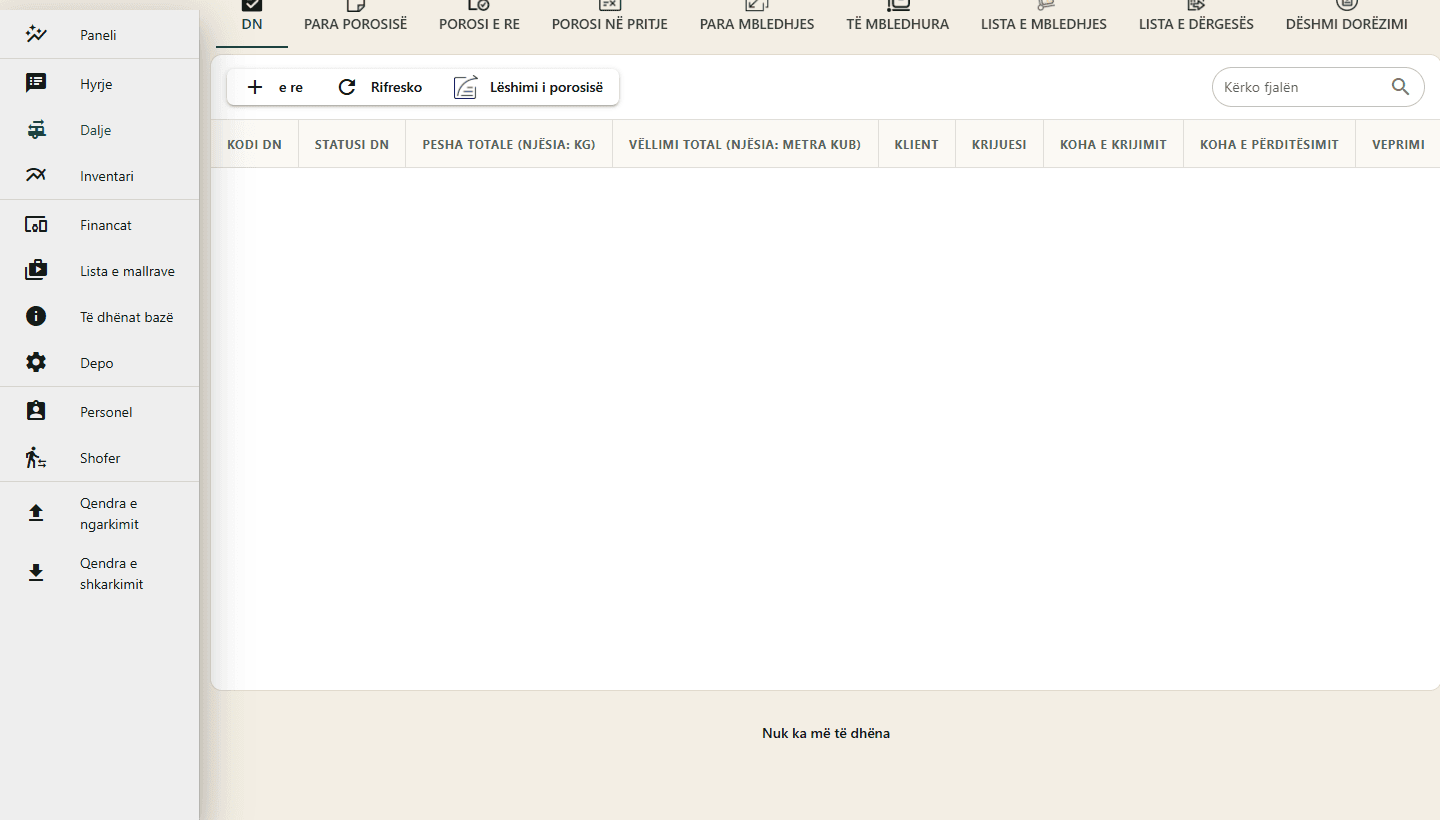The width and height of the screenshot is (1440, 820).
Task: Switch to the LISTA E MBLEDHJES tab
Action: point(1044,23)
